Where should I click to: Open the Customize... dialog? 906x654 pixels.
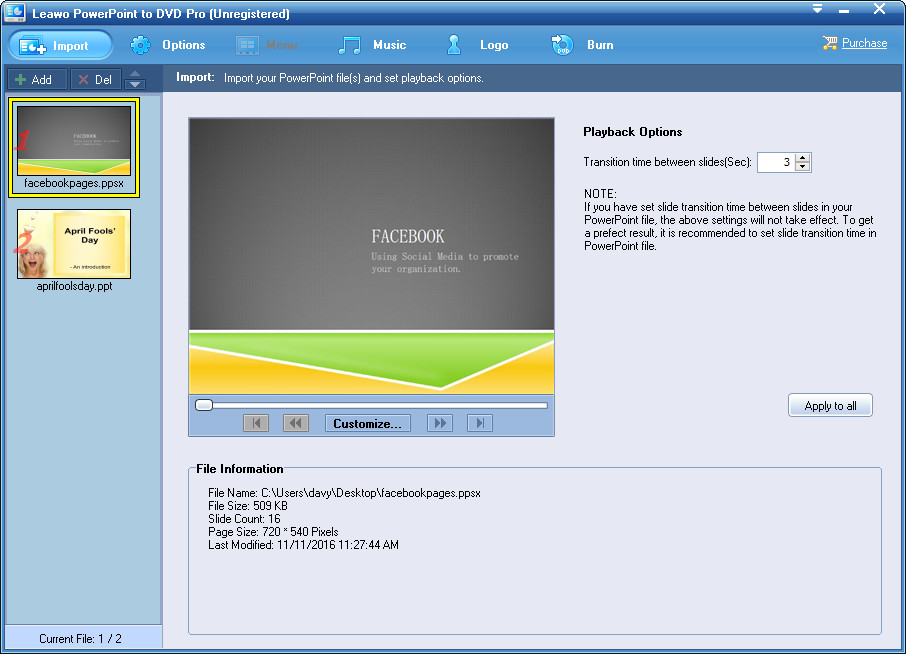(x=367, y=424)
